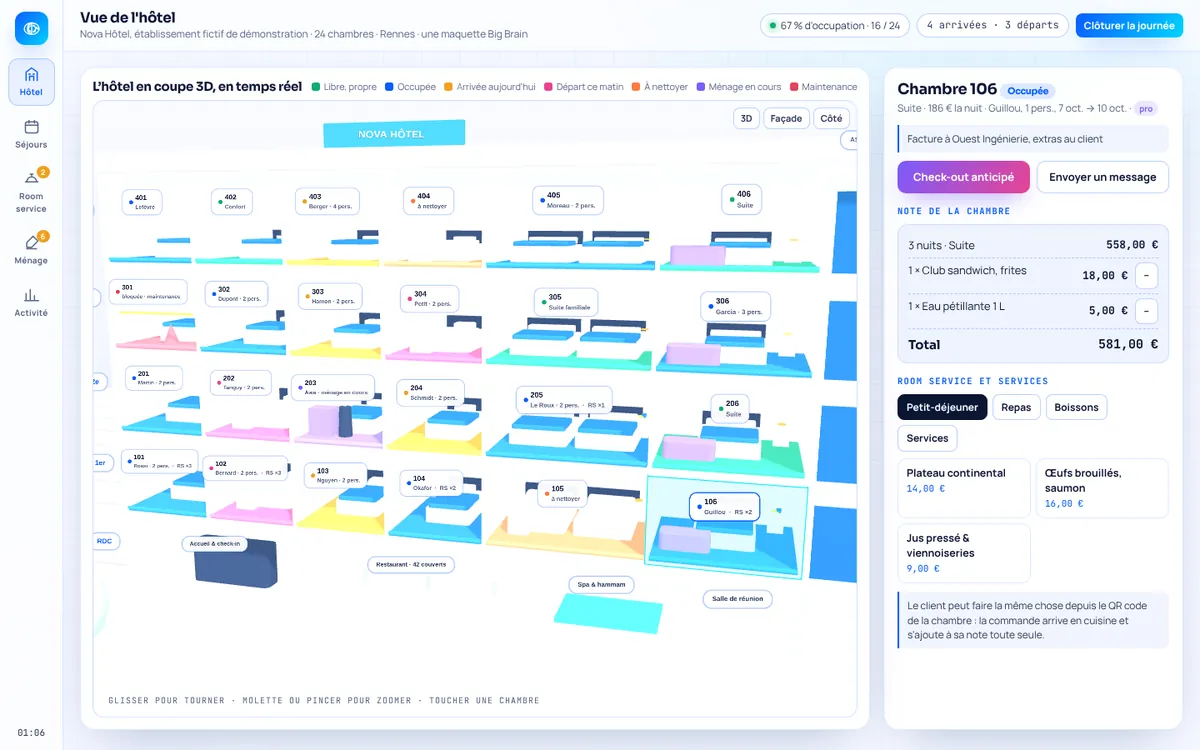Add Plateau continental to the bill
Viewport: 1200px width, 750px height.
click(963, 488)
